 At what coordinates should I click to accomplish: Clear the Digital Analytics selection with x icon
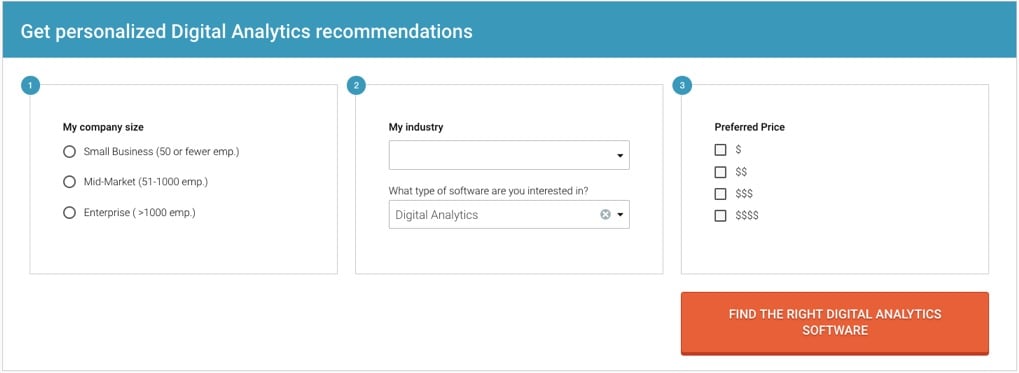tap(605, 214)
